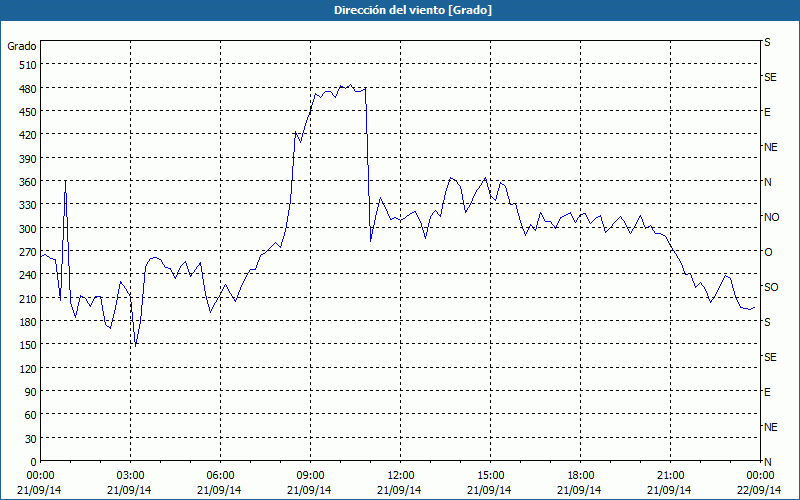Click compass label 'S' at the chart's top right
The width and height of the screenshot is (800, 500).
coord(767,42)
